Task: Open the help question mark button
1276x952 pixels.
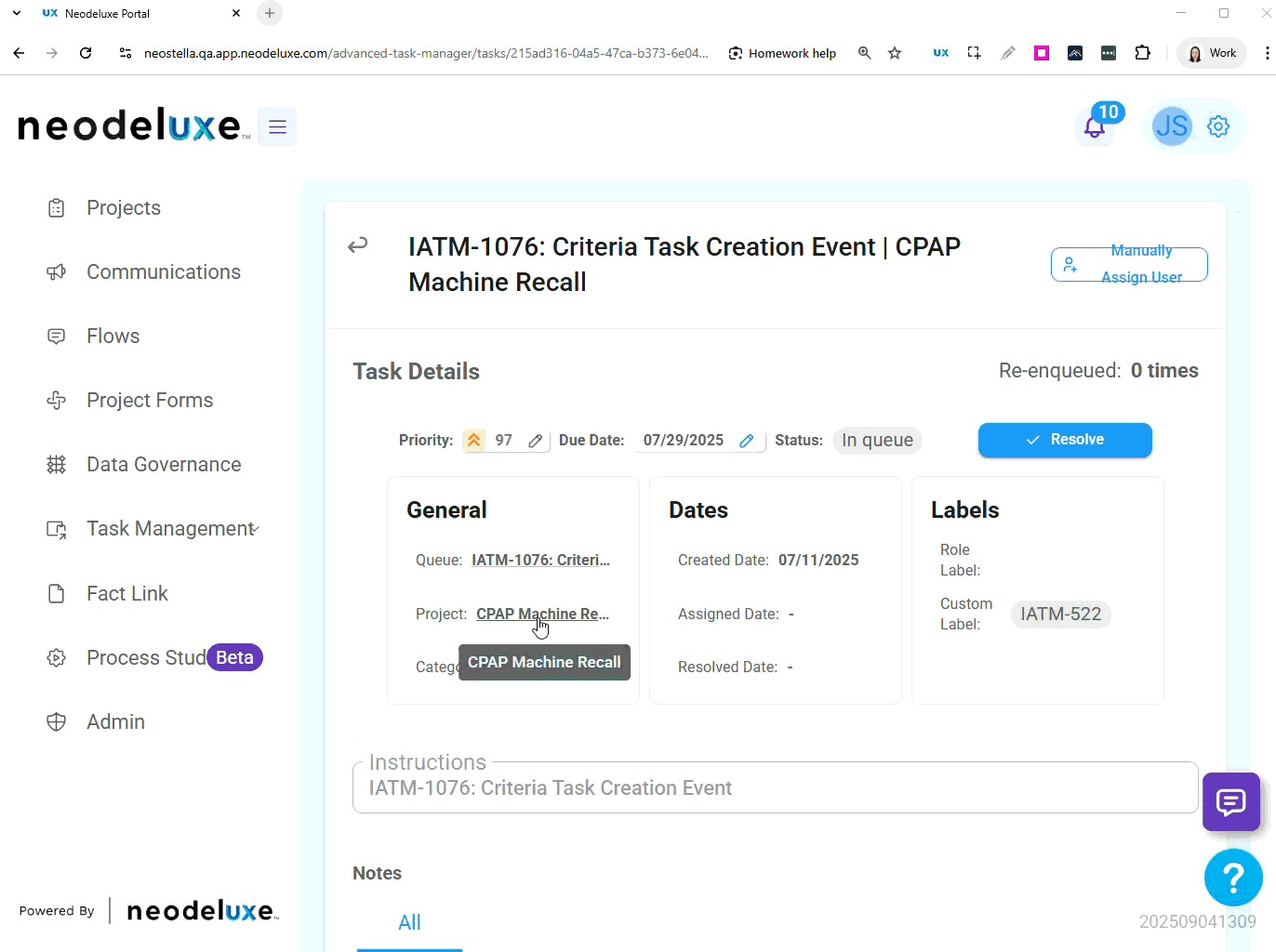Action: pyautogui.click(x=1232, y=877)
